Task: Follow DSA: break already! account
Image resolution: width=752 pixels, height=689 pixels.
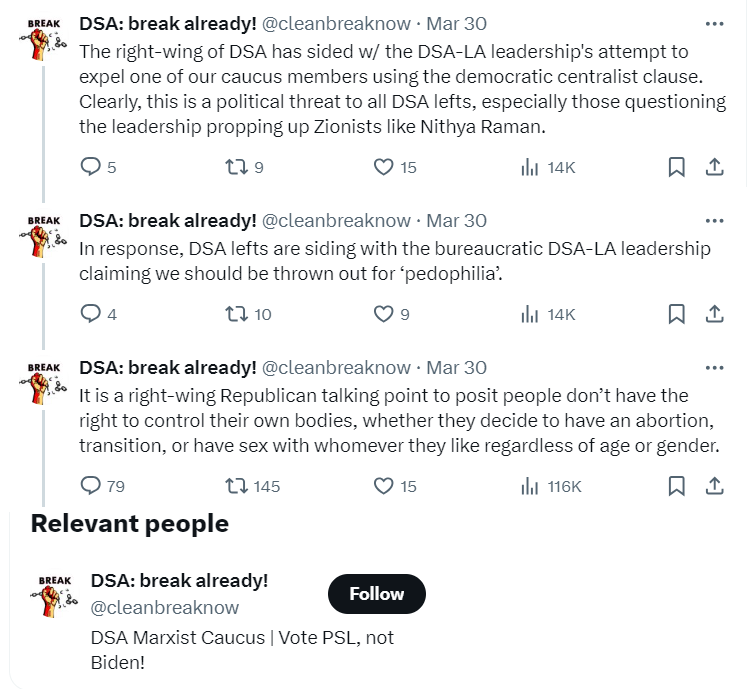Action: click(x=376, y=594)
